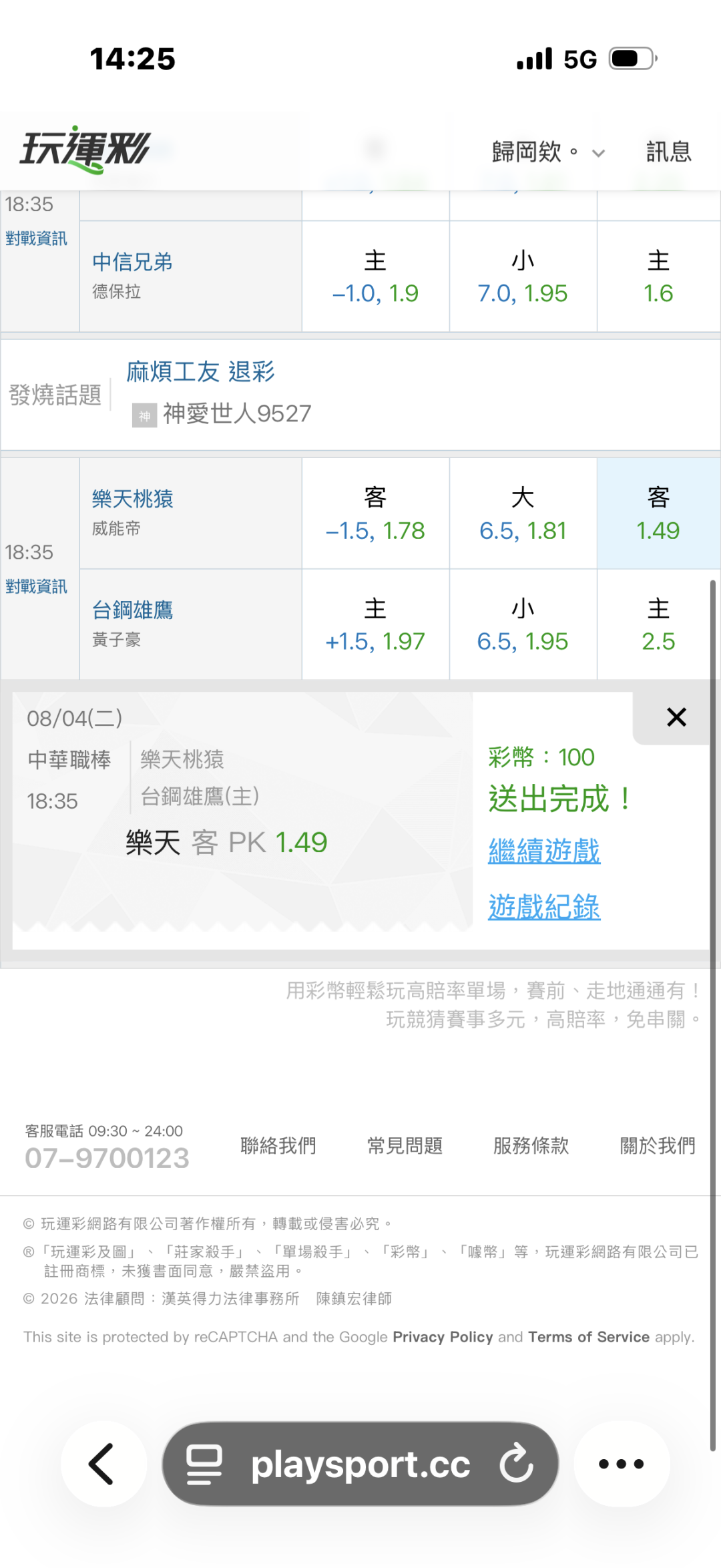Open the 麻煩工友 退彩 hot topic
The width and height of the screenshot is (721, 1568).
coord(201,371)
